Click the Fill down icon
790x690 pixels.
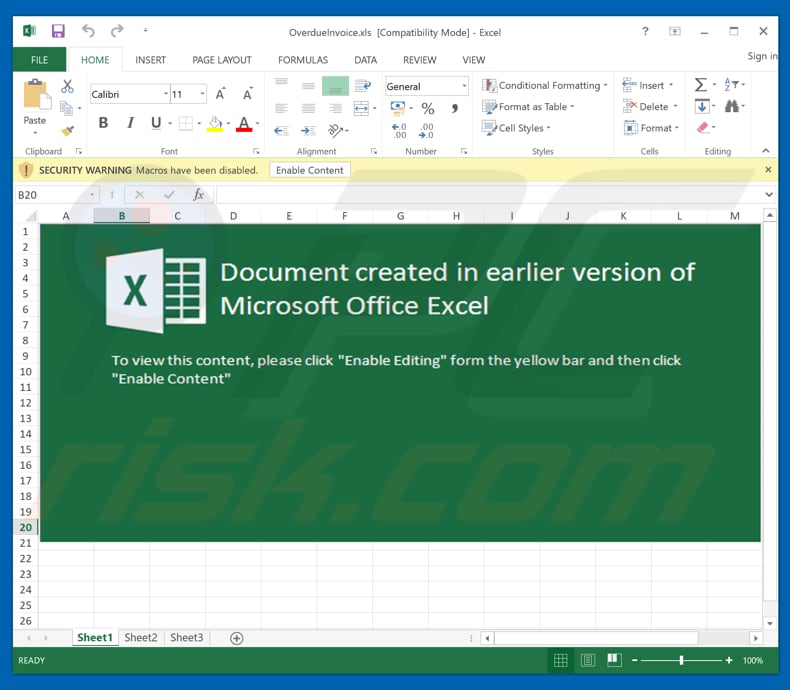click(x=702, y=106)
